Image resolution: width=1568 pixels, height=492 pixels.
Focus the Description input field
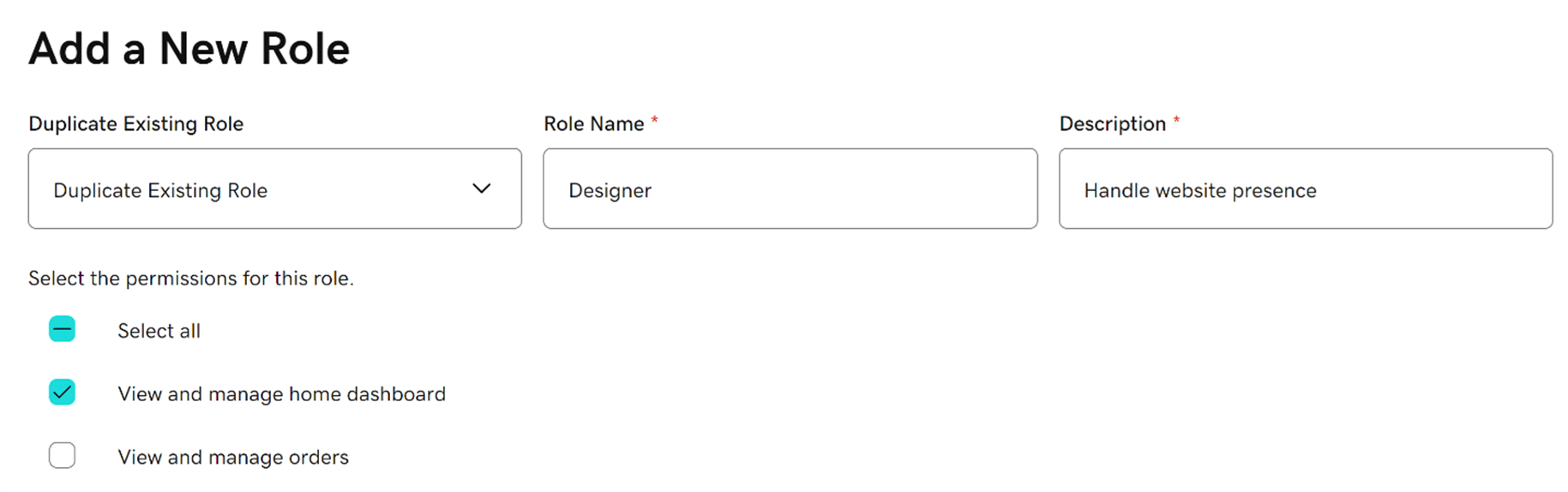tap(1305, 189)
